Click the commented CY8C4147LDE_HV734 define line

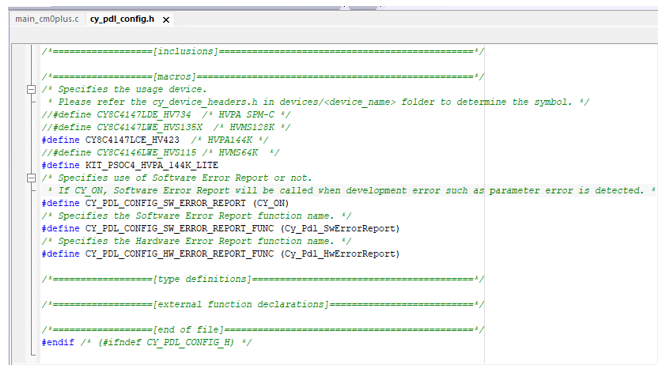tap(166, 114)
